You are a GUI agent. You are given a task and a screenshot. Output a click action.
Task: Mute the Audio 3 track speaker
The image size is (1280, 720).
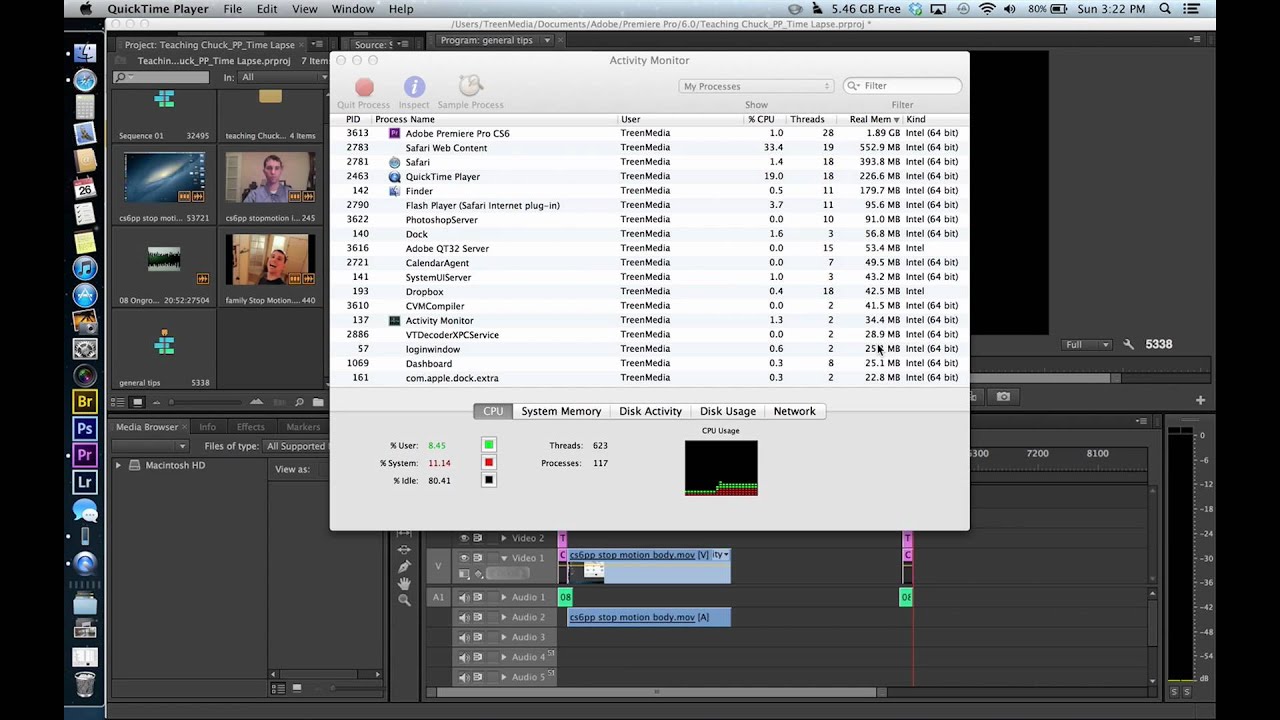click(x=464, y=637)
